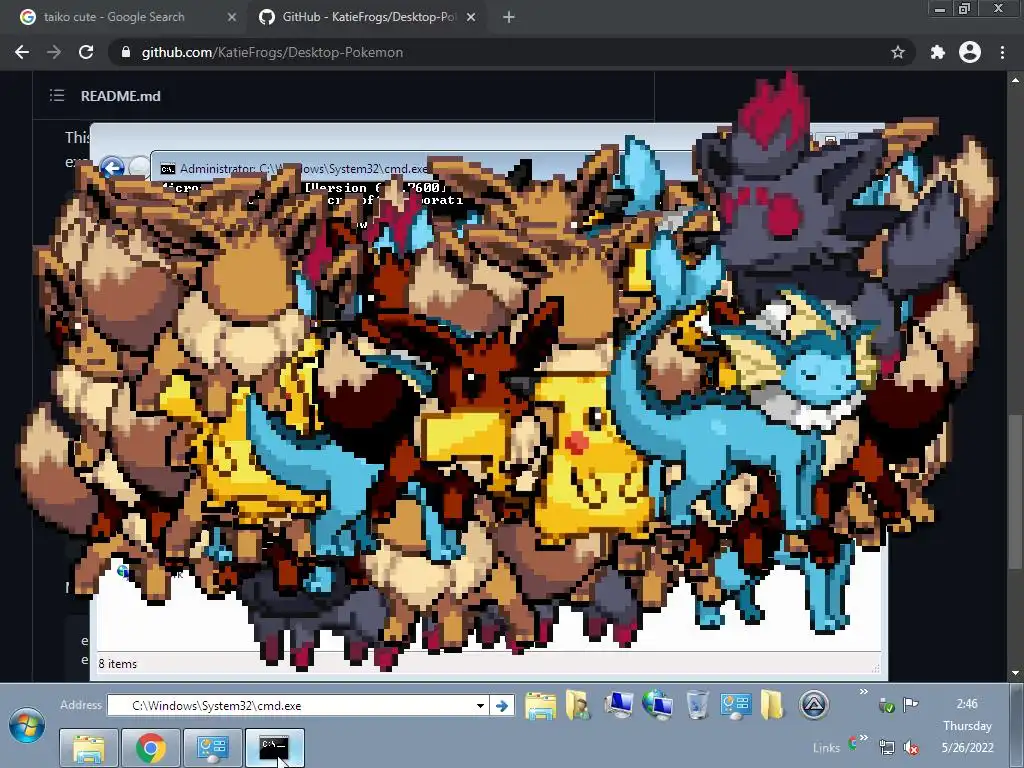Select the cmd.exe taskbar button

coord(275,748)
